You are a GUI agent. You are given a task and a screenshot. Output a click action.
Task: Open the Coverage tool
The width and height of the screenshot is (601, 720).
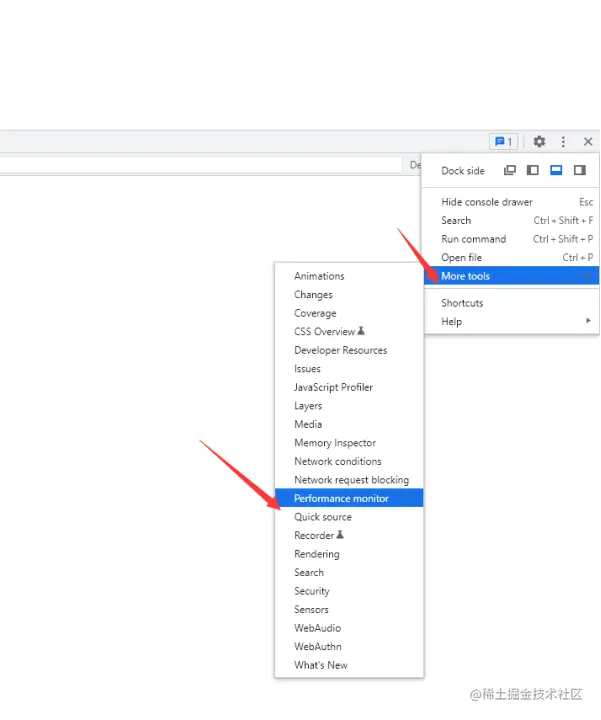pyautogui.click(x=349, y=313)
